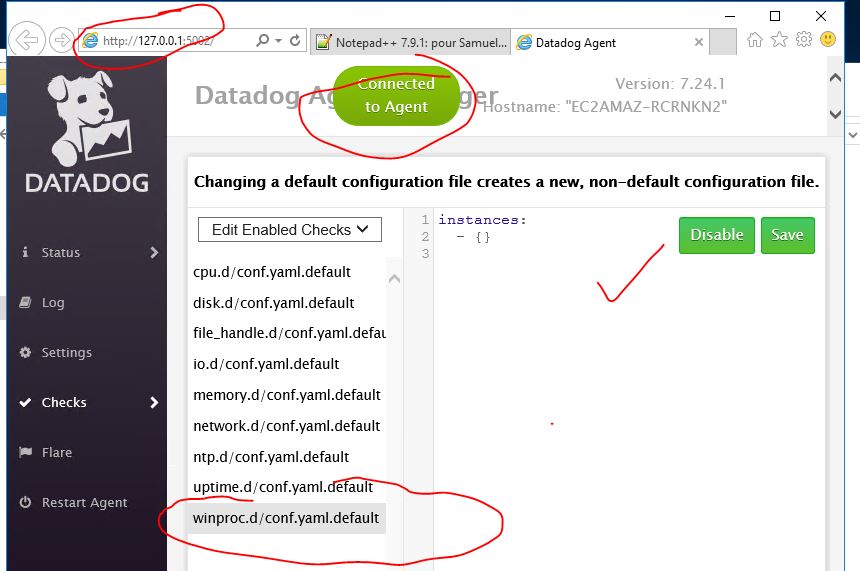Viewport: 860px width, 571px height.
Task: Click the browser forward arrow button
Action: coord(61,40)
